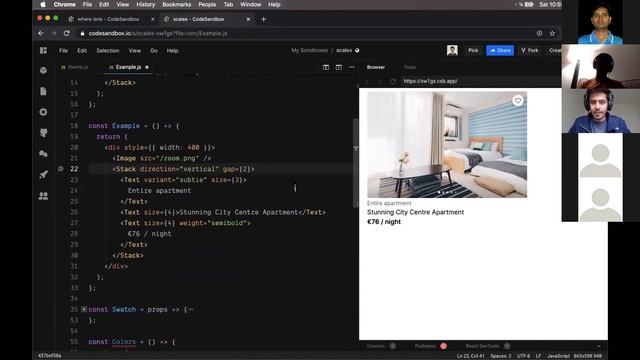The height and width of the screenshot is (360, 640).
Task: Select the Example.js editor tab
Action: coord(128,67)
